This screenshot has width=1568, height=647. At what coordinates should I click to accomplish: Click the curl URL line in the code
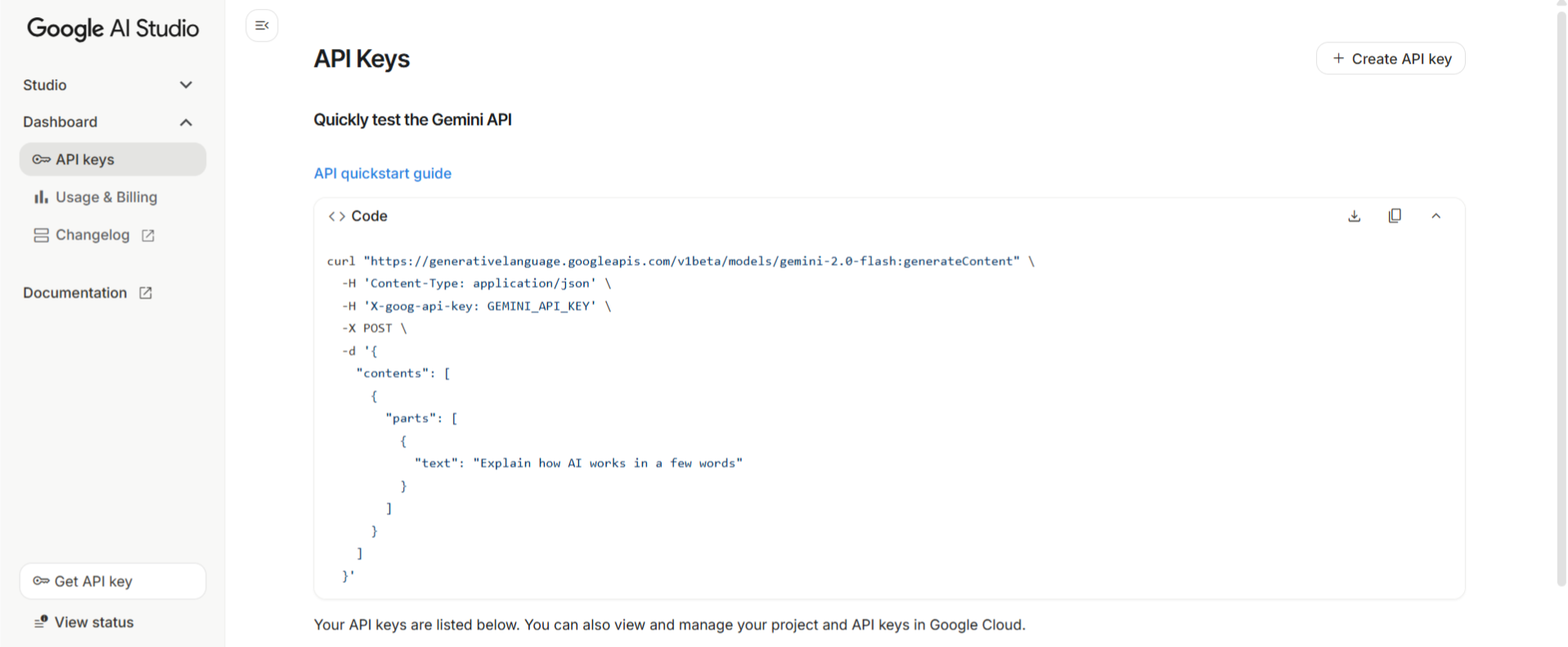[681, 261]
